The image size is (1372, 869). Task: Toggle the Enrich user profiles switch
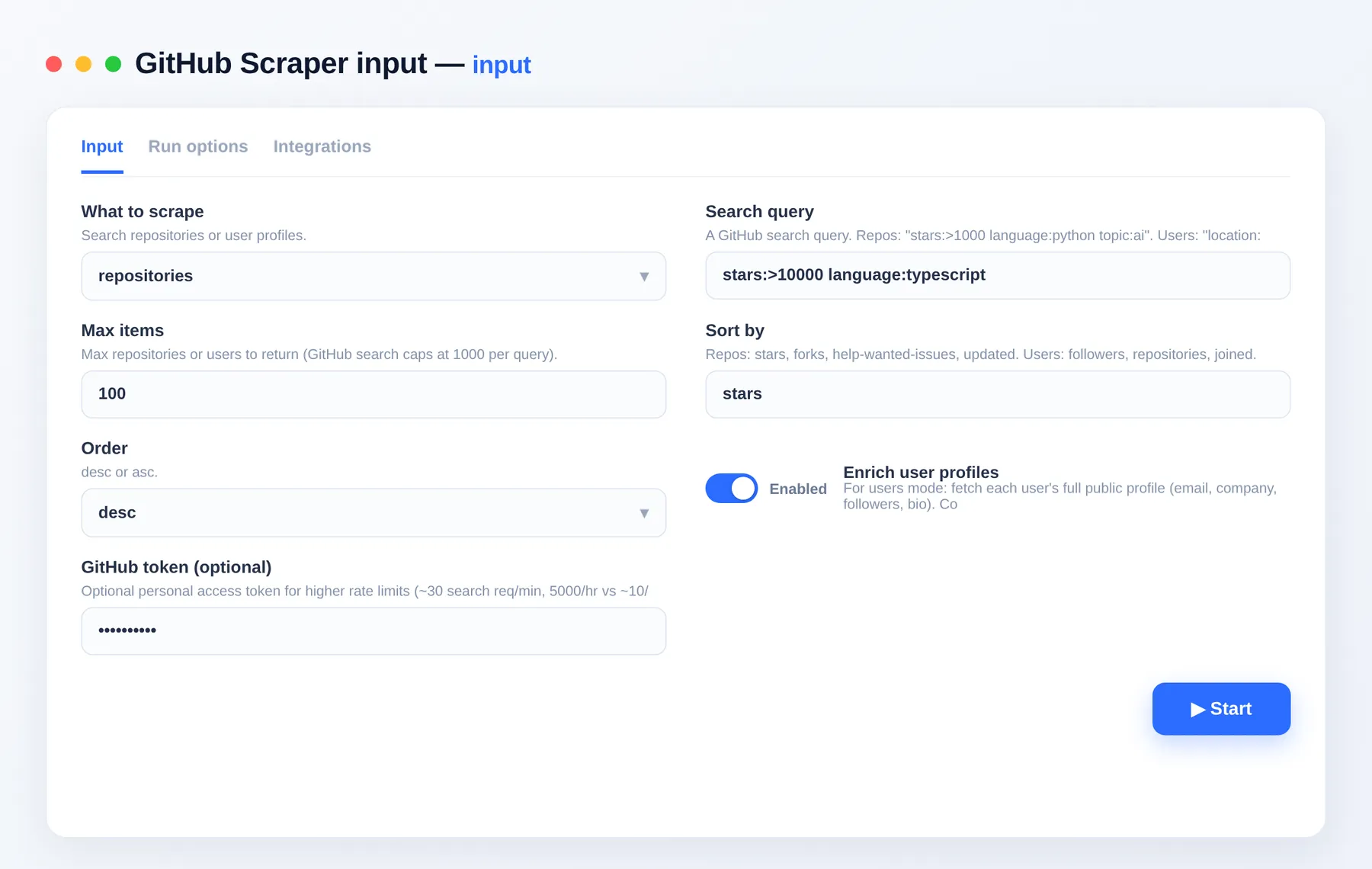[x=732, y=489]
